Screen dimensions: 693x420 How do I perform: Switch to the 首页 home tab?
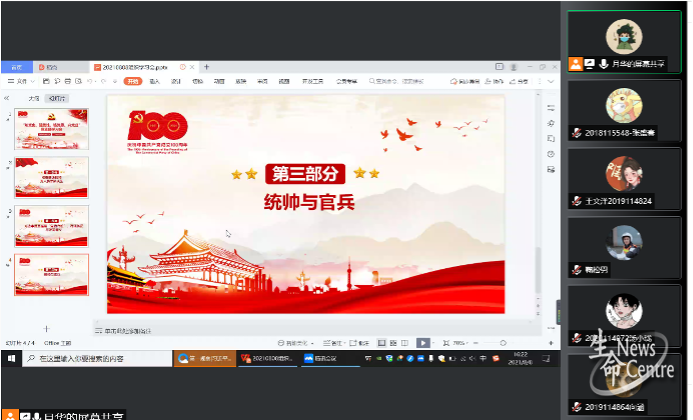click(17, 67)
